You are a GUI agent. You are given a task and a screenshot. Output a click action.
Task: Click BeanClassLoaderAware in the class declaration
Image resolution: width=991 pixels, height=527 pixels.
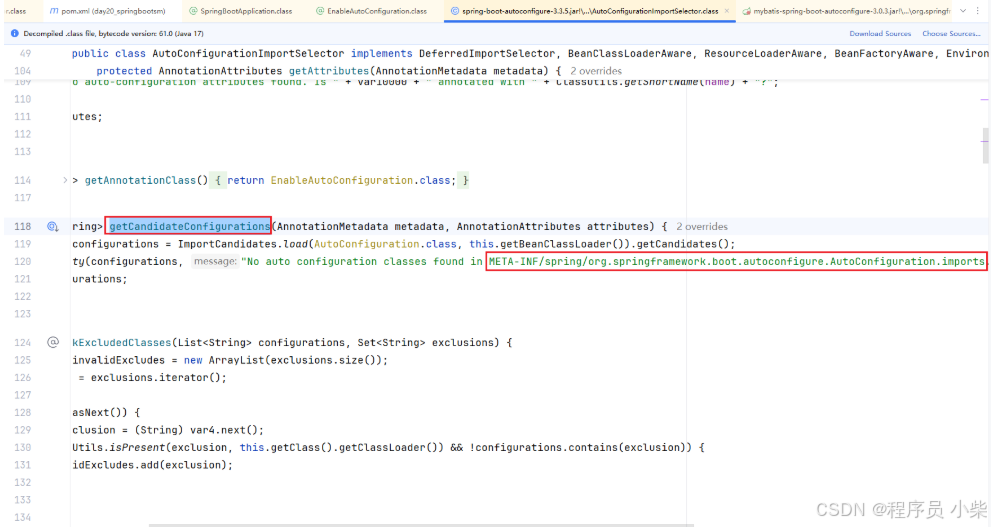[629, 54]
